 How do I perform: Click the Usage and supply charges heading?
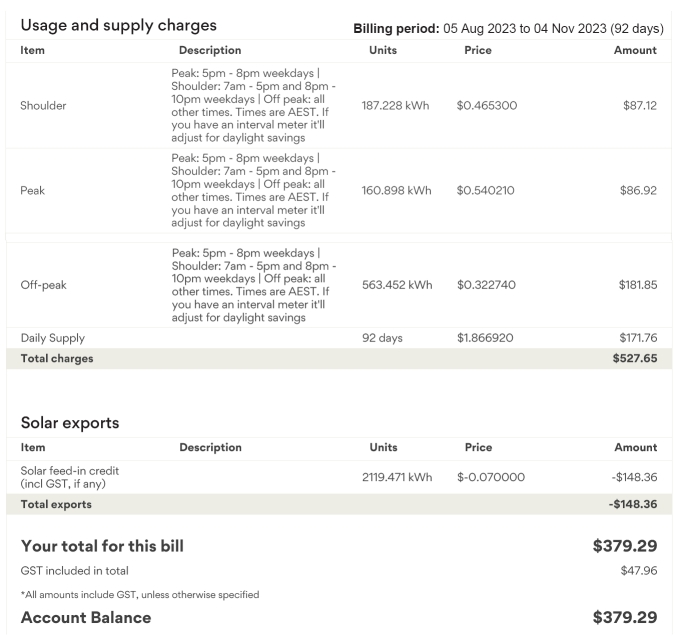tap(119, 24)
